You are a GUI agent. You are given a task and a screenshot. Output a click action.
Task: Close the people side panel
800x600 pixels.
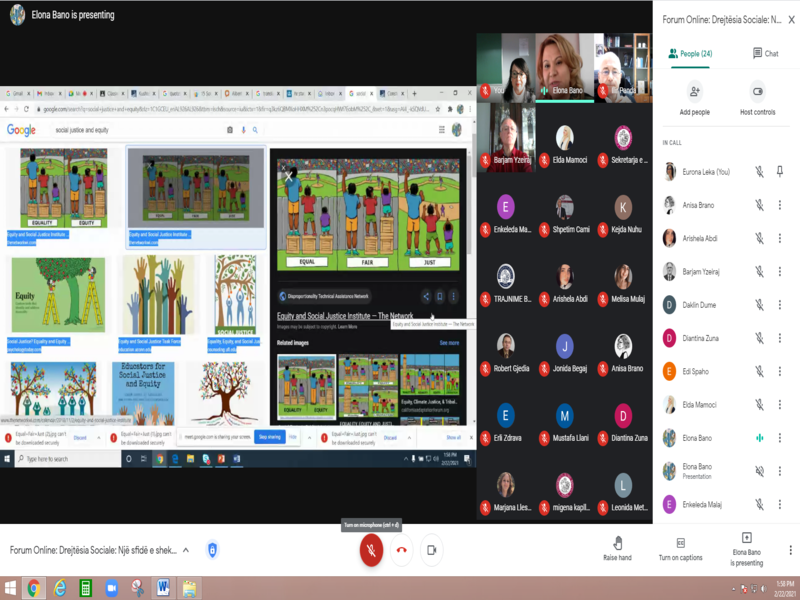coord(790,19)
